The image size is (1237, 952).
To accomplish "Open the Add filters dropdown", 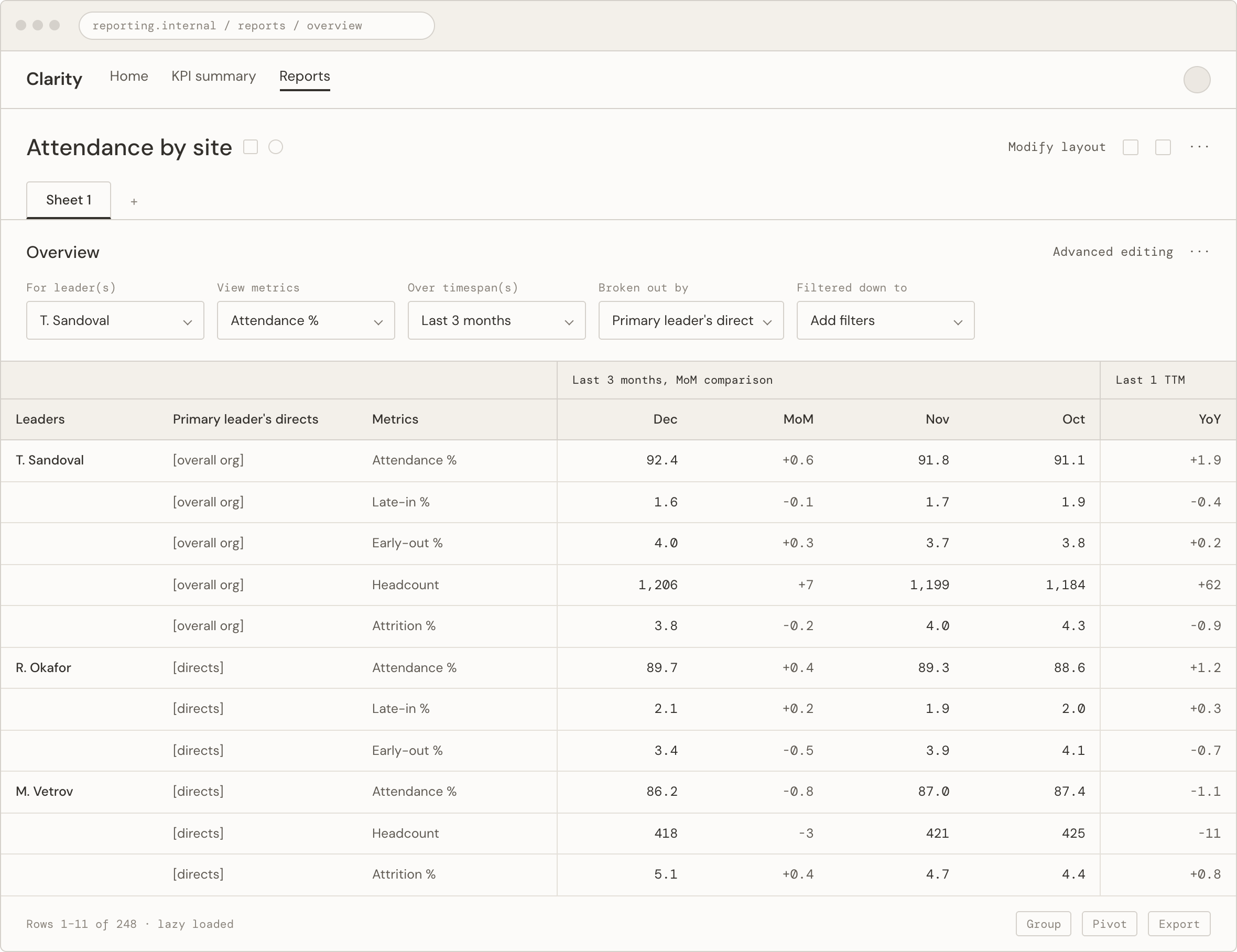I will [x=885, y=320].
